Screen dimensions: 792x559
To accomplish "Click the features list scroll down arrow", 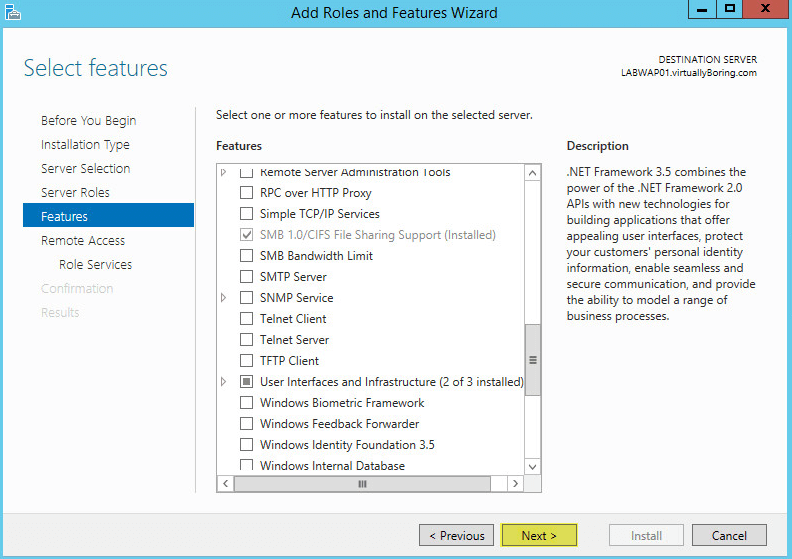I will pos(532,467).
